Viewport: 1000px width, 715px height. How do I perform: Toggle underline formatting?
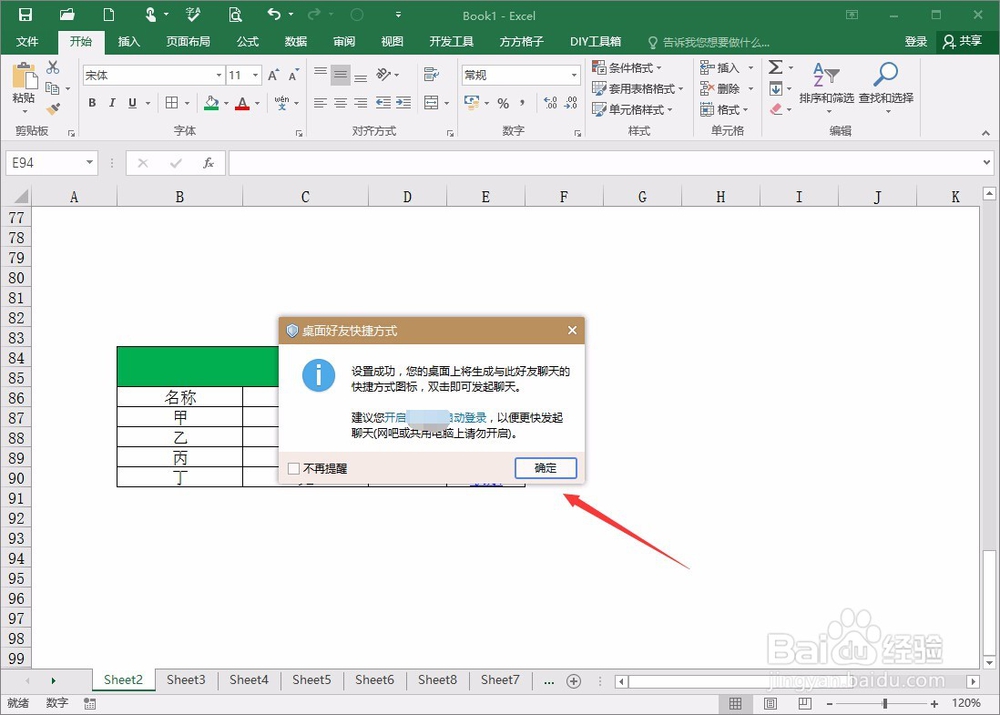point(133,103)
